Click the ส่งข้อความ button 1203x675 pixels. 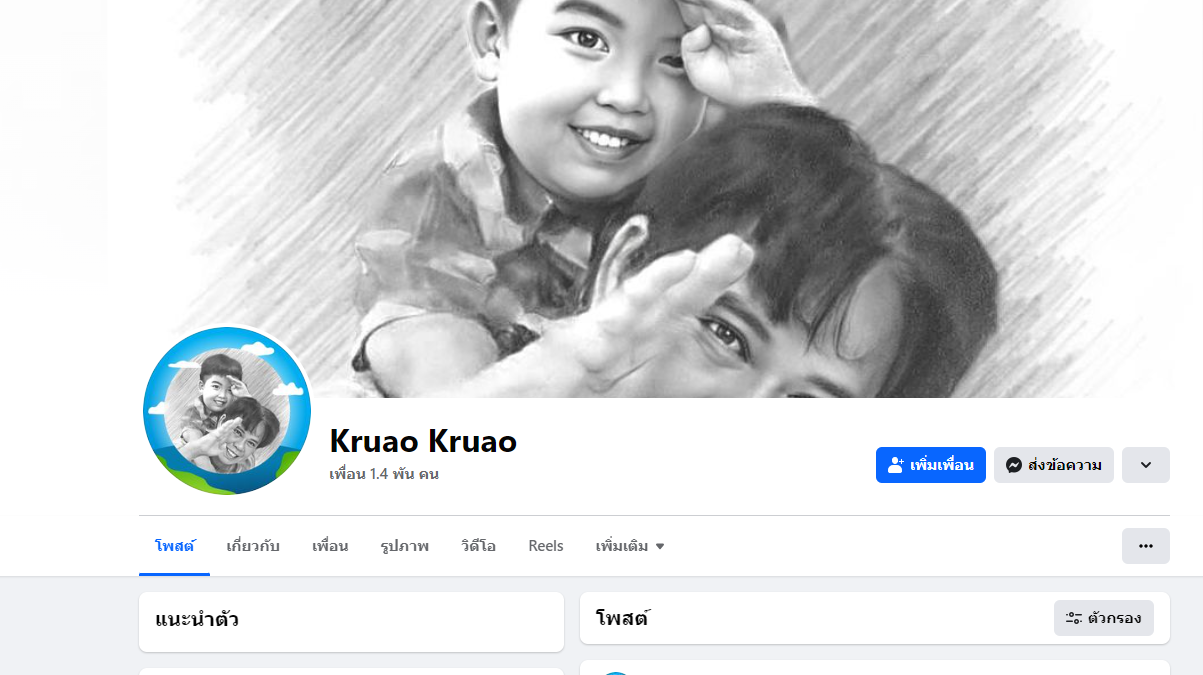[x=1054, y=465]
